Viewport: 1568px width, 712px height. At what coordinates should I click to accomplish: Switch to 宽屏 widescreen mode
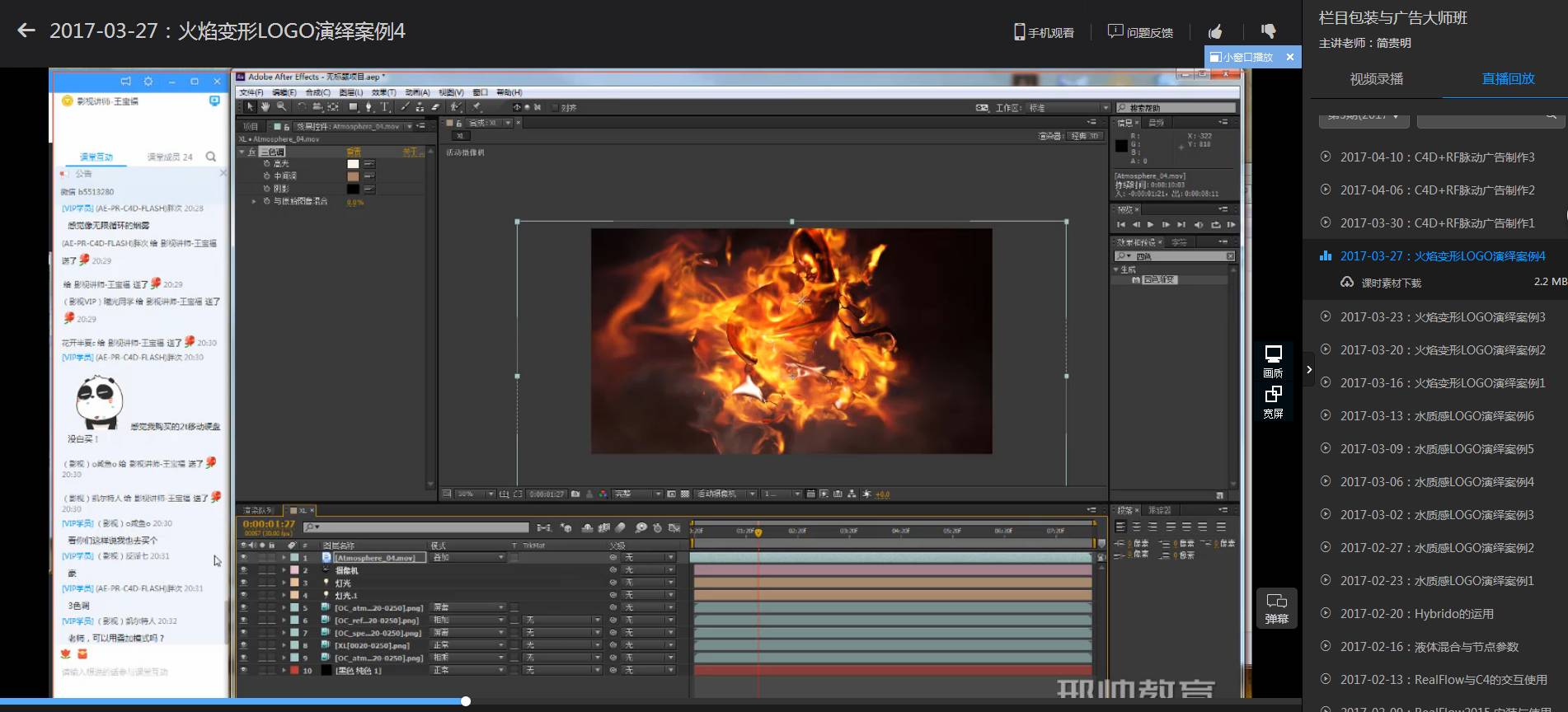tap(1273, 401)
